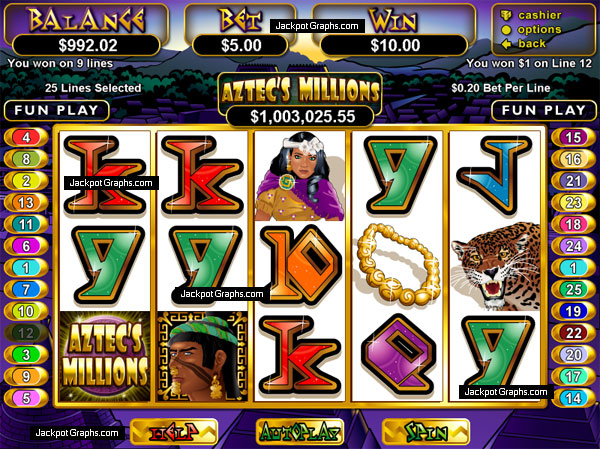600x449 pixels.
Task: Select payline 15 purple marker
Action: tap(573, 137)
